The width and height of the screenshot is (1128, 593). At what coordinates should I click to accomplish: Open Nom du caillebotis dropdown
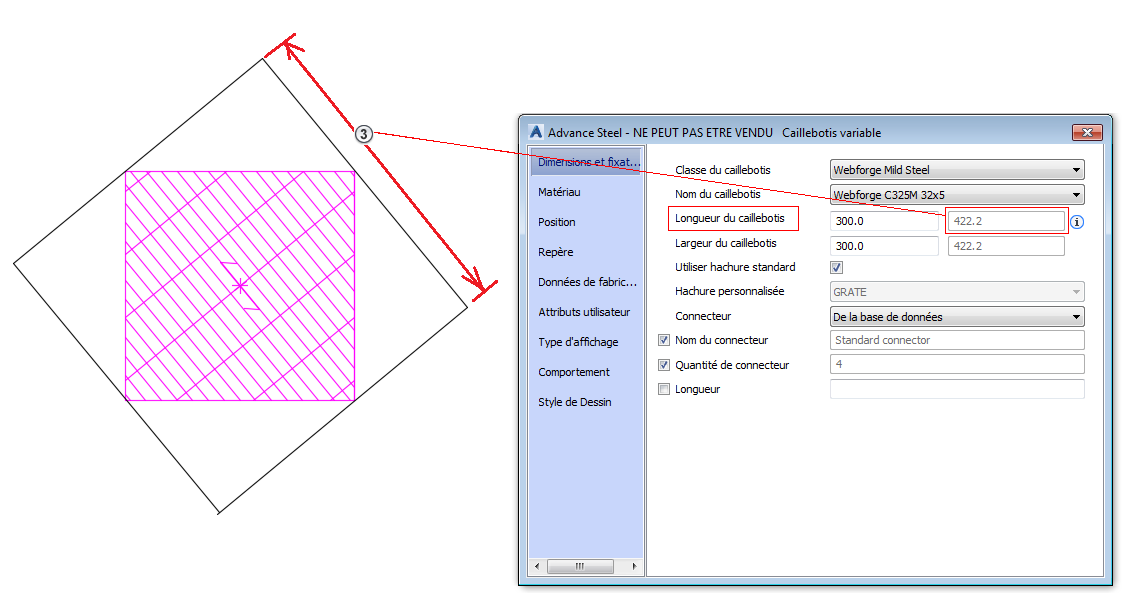pos(957,195)
